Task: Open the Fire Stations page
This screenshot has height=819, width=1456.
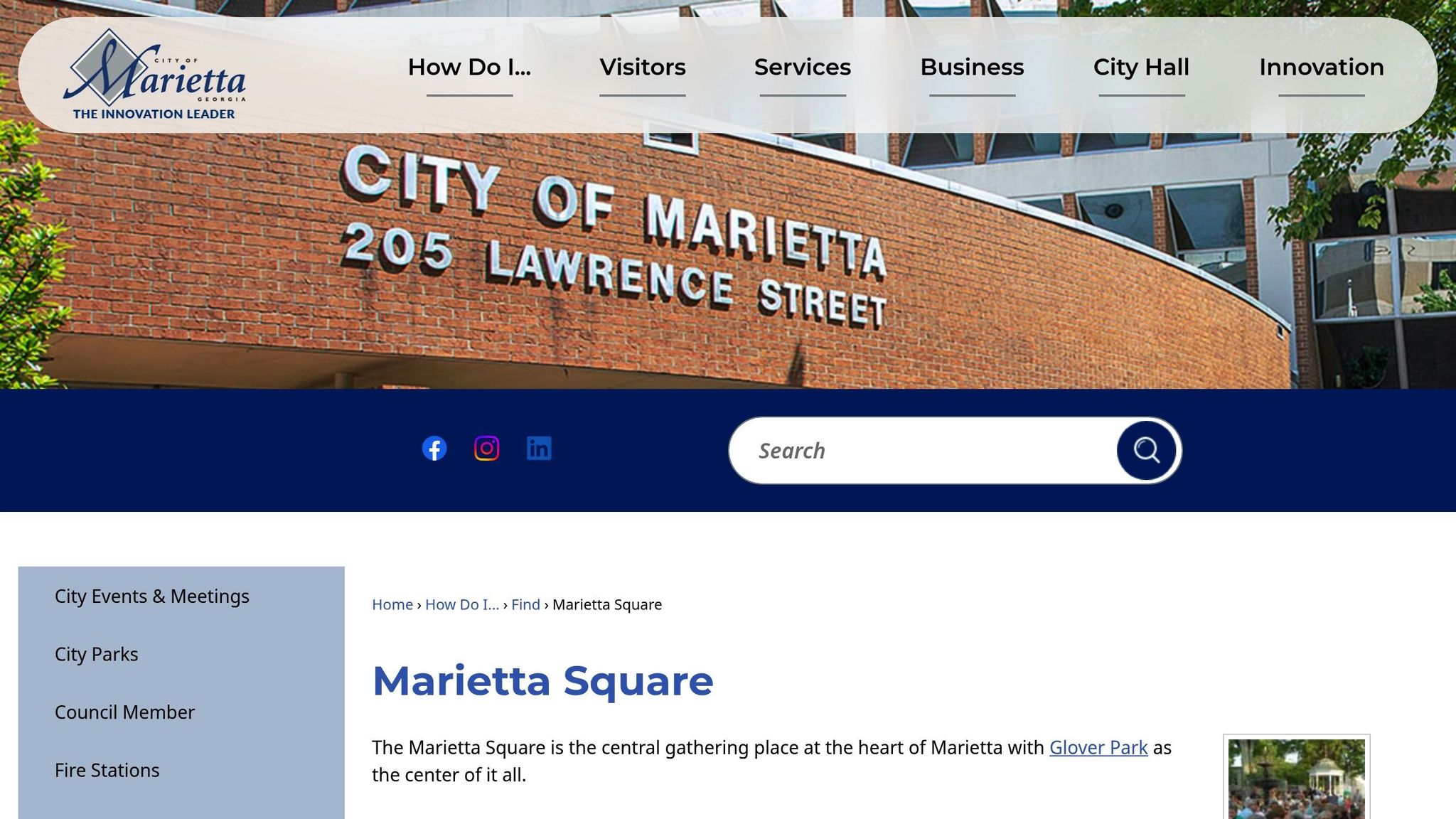Action: point(107,769)
